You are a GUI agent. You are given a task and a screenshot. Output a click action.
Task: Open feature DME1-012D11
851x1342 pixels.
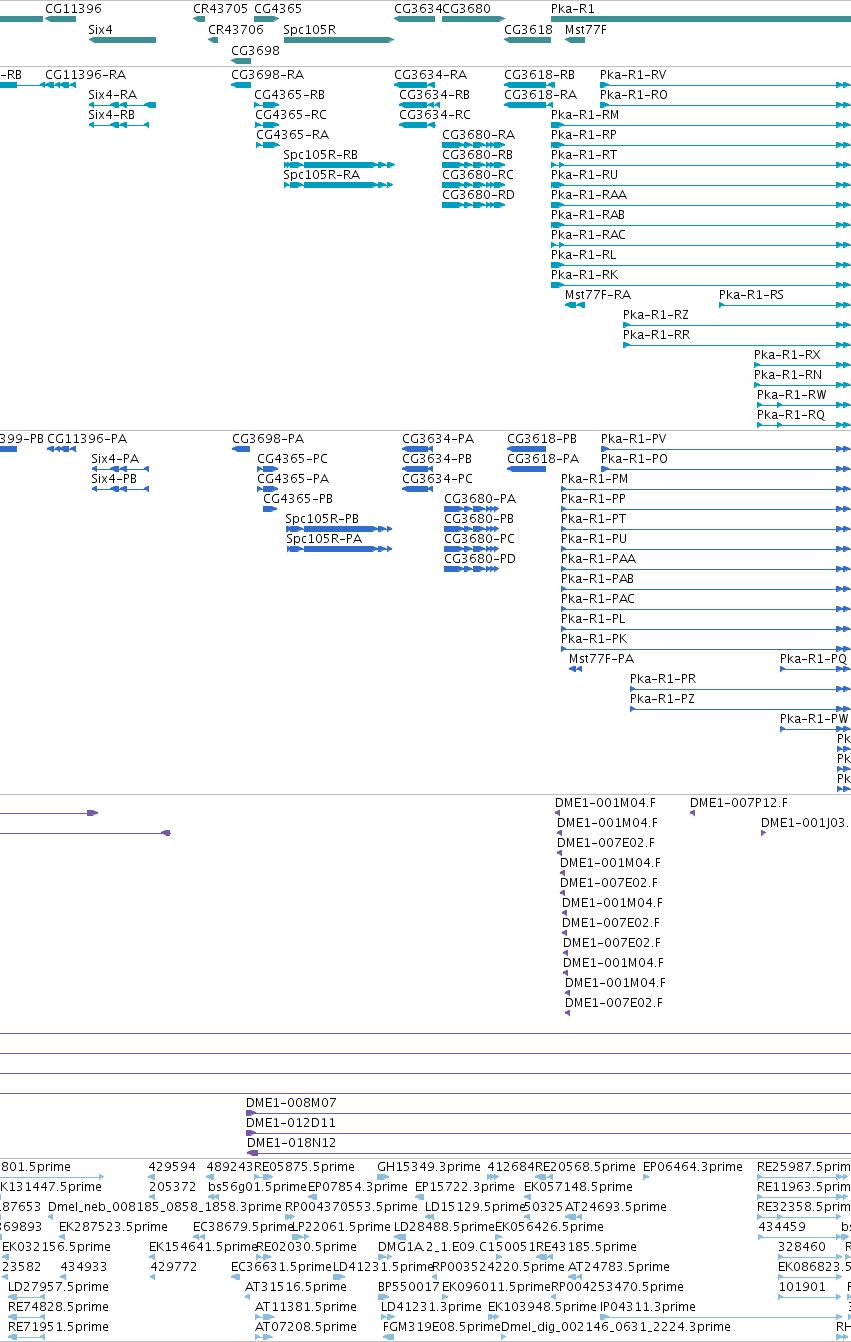(291, 1123)
